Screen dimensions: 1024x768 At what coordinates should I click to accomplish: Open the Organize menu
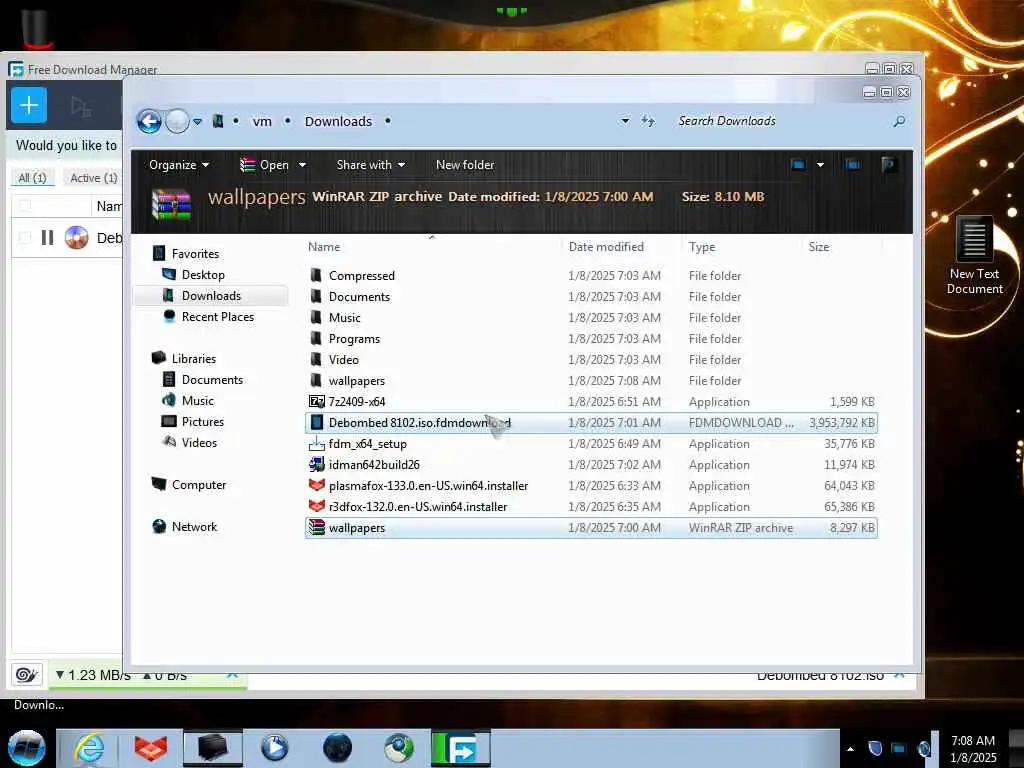coord(178,165)
